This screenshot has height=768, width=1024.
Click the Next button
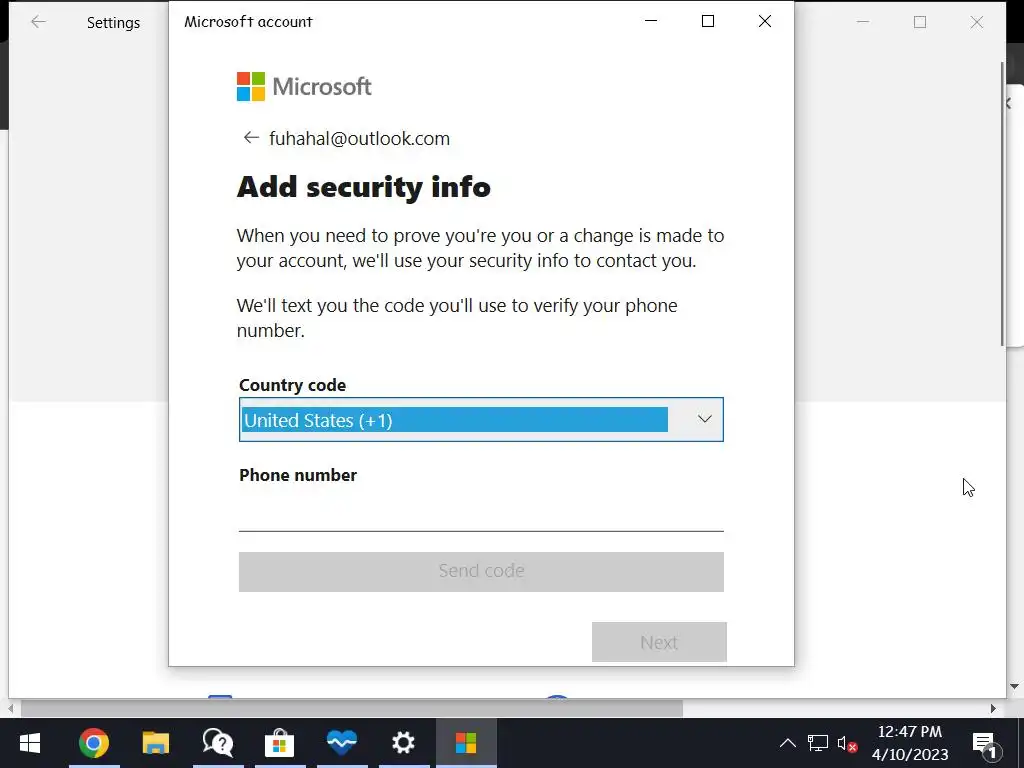659,642
